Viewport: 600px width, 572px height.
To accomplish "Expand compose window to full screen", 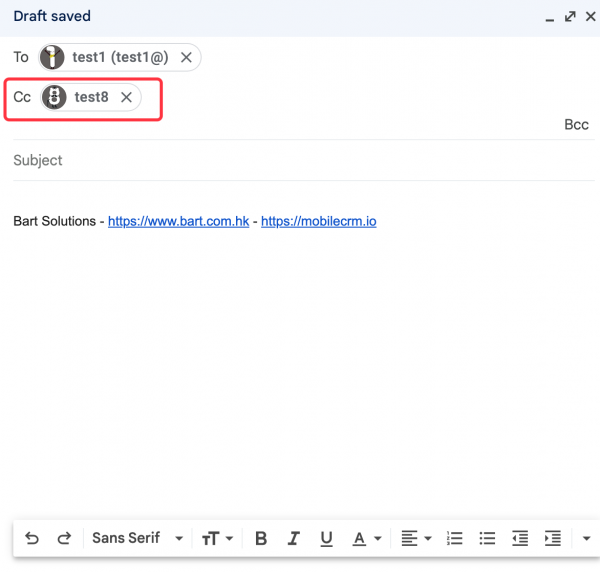I will (570, 16).
